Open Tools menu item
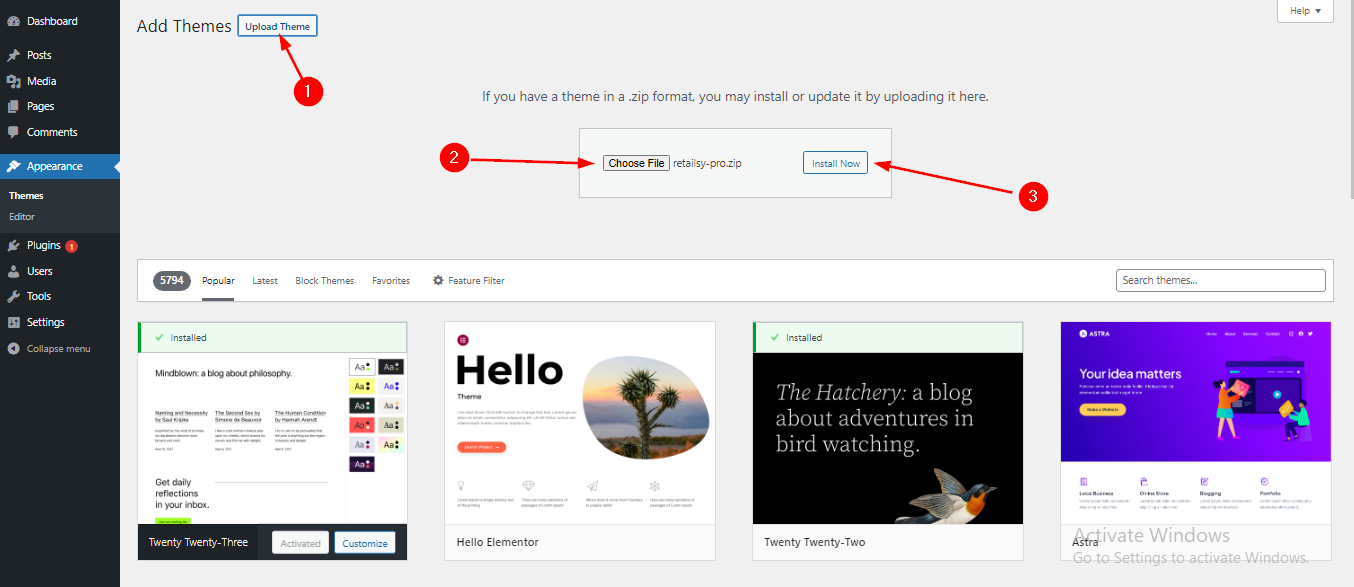 60,296
